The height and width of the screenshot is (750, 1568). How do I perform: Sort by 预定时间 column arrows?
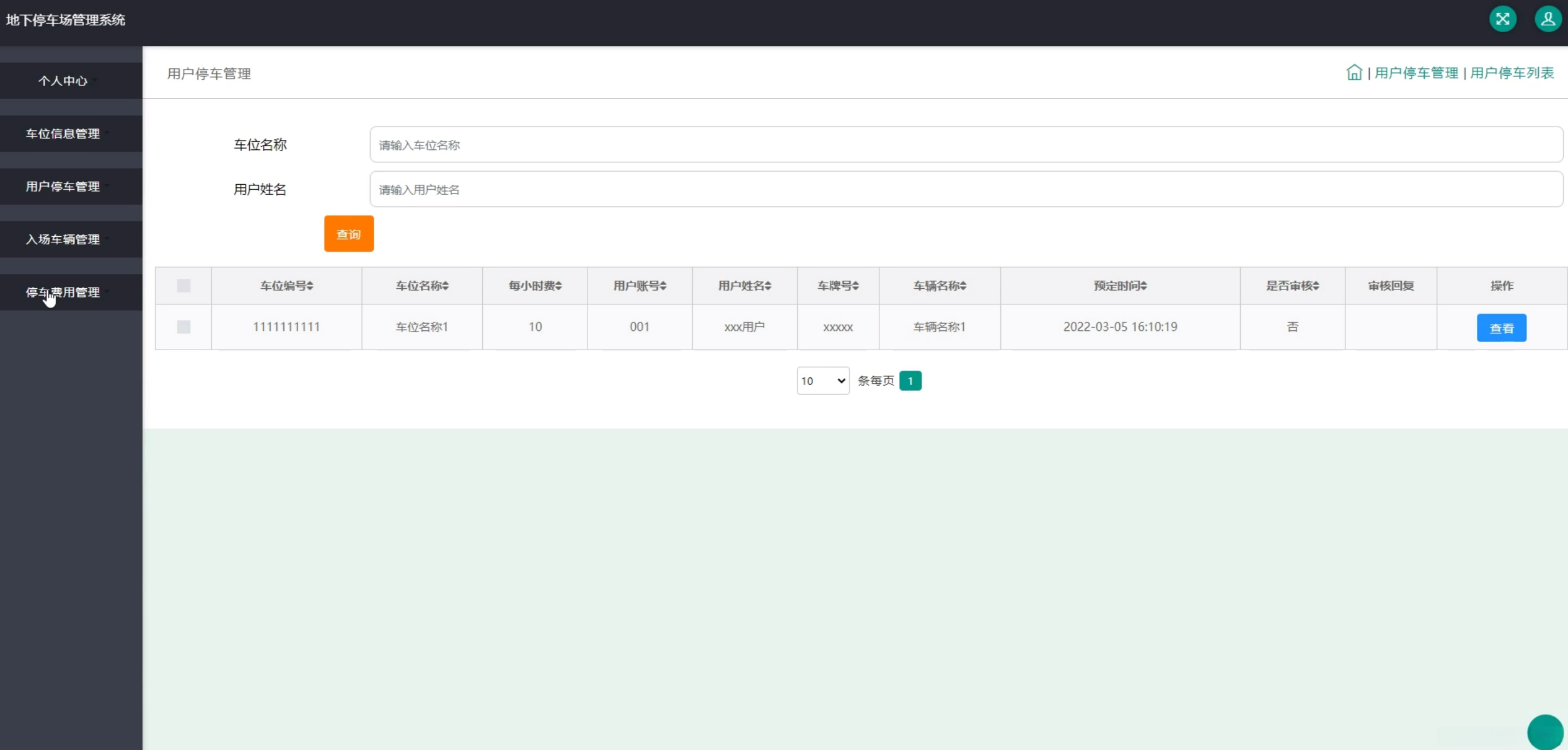pos(1143,286)
